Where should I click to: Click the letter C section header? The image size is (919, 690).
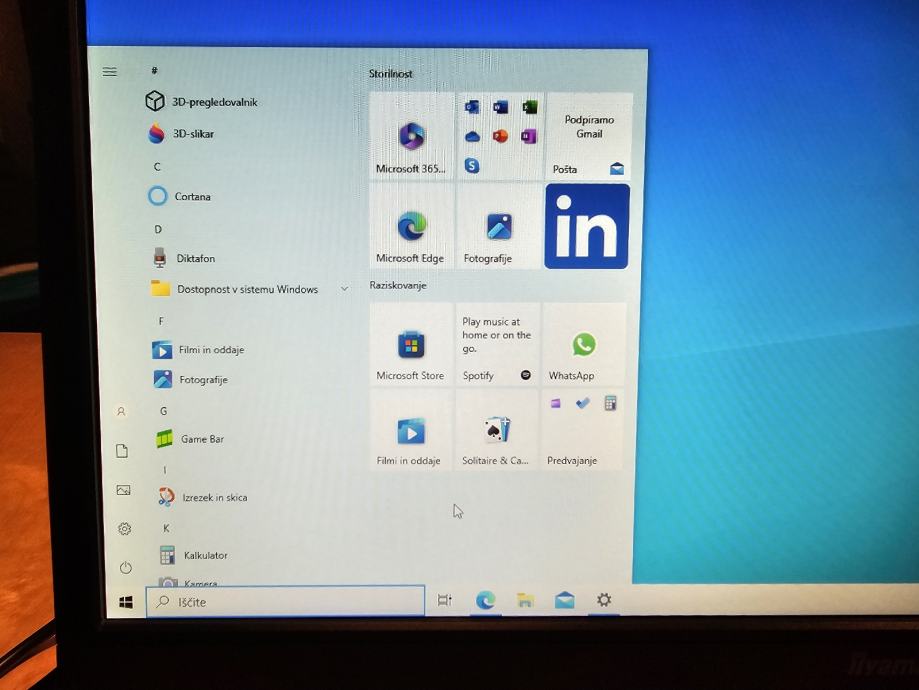pos(157,167)
